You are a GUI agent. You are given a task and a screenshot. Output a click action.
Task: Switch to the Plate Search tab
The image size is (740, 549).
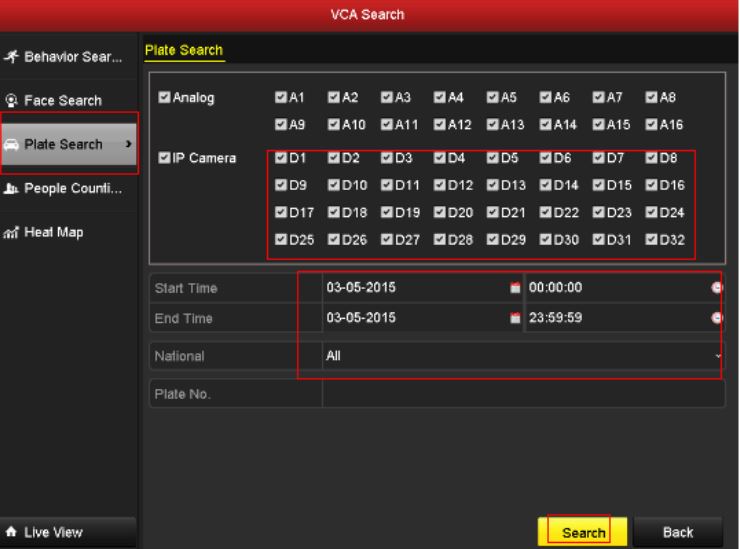184,50
